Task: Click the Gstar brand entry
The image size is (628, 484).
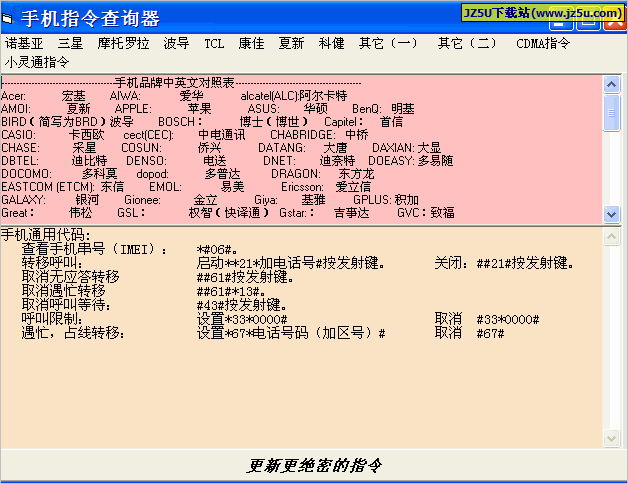Action: pos(324,213)
